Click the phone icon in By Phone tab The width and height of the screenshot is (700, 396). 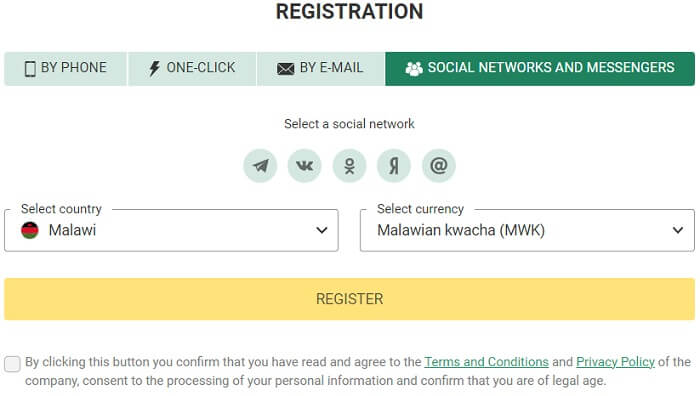coord(30,69)
